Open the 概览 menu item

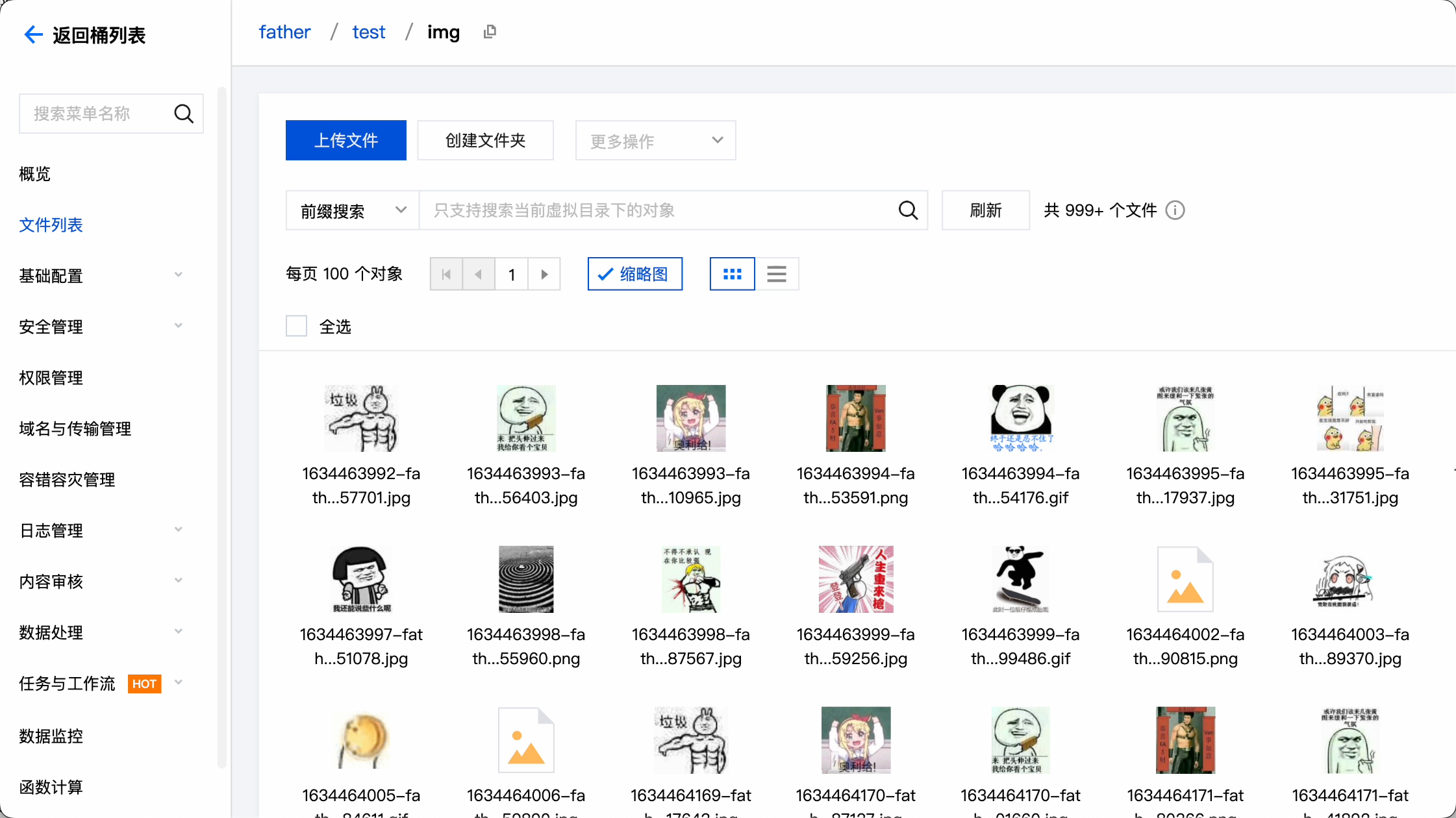click(x=35, y=173)
